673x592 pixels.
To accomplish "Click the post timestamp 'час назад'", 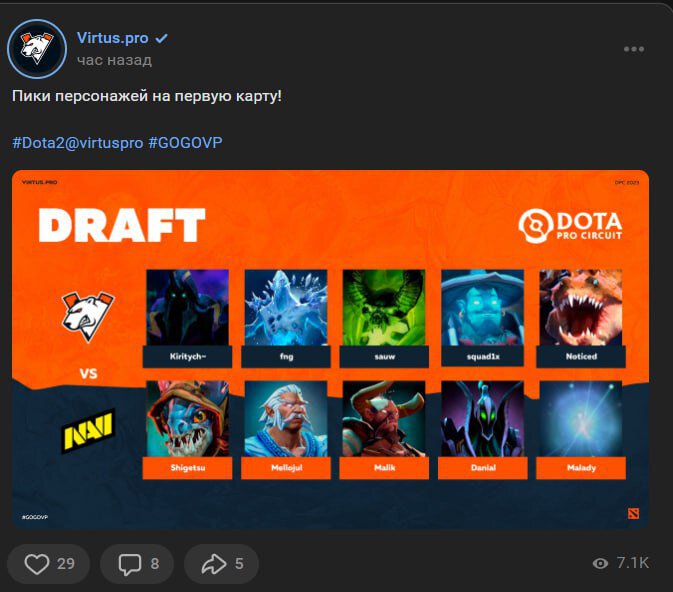I will [114, 60].
